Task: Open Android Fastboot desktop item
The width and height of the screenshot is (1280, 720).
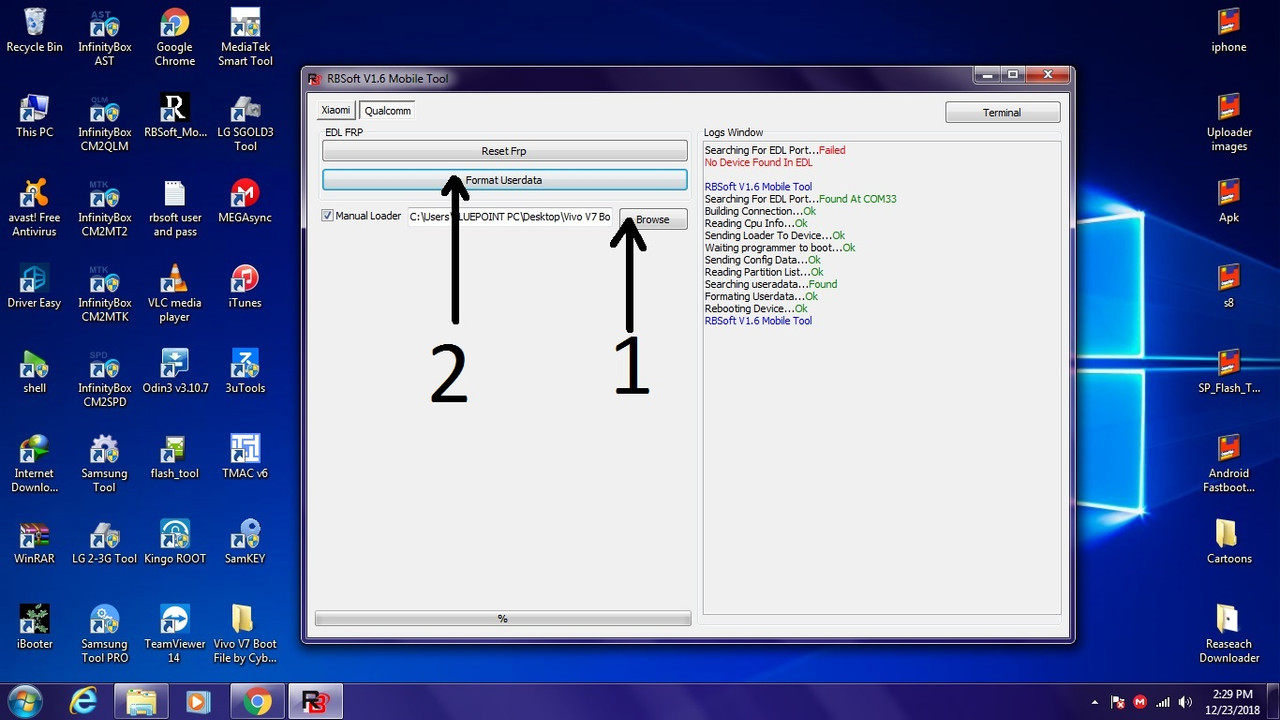Action: pos(1229,464)
